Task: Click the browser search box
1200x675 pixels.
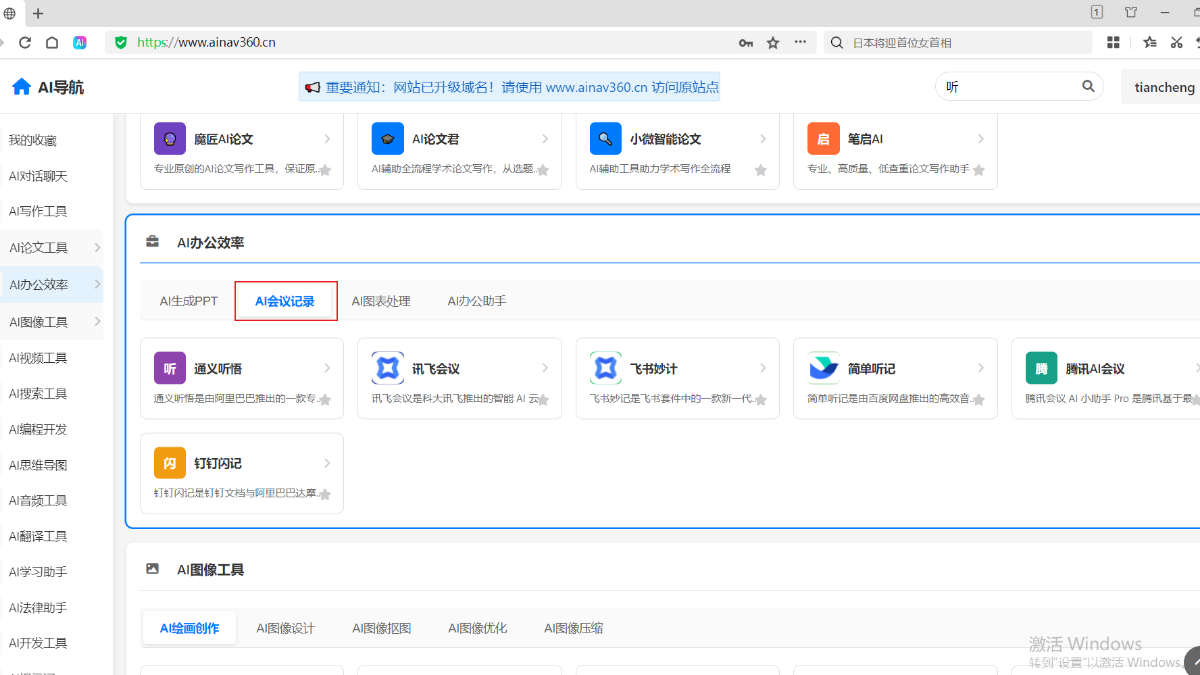Action: [x=958, y=42]
